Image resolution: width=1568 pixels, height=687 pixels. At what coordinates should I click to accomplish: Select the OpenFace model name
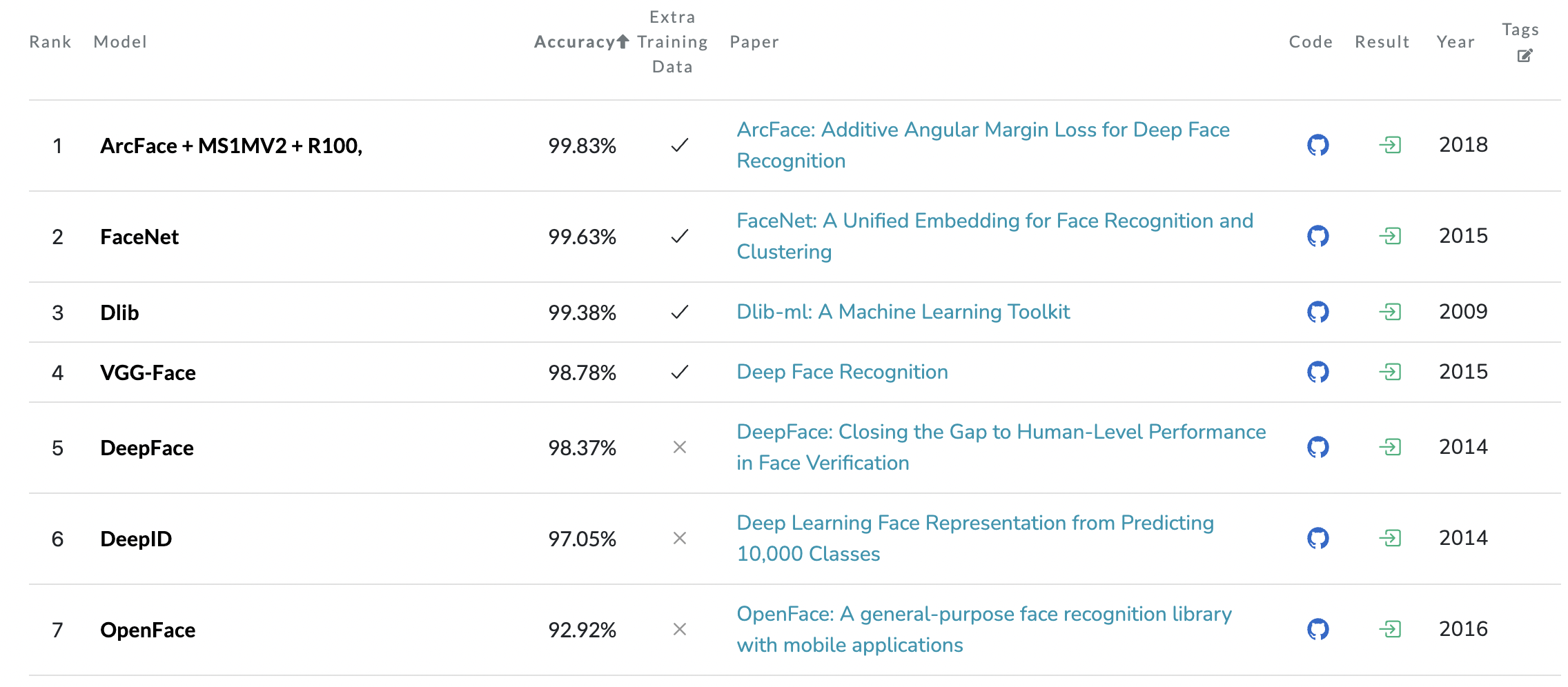[148, 630]
